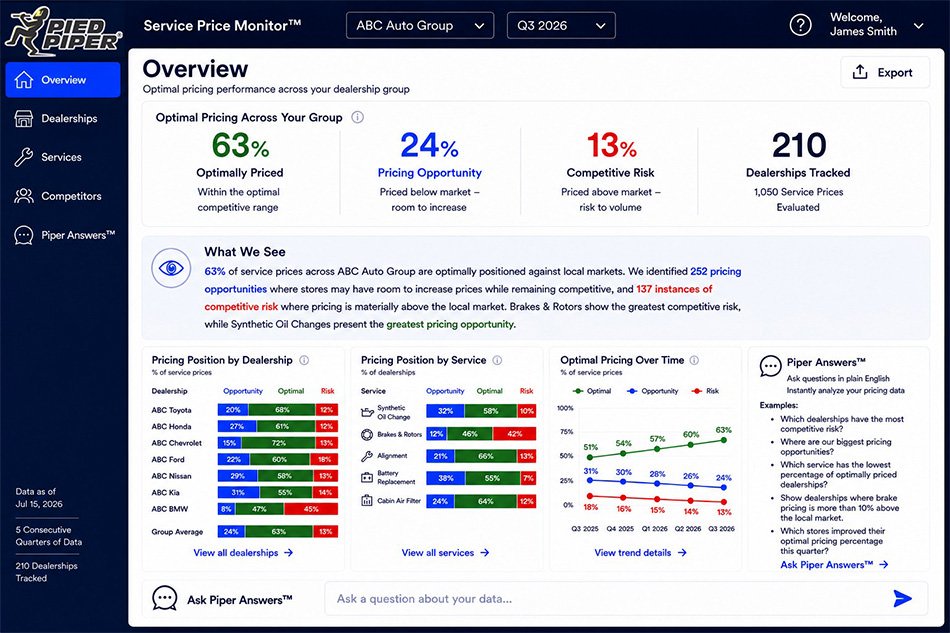
Task: Click the Battery Replacement icon
Action: click(x=367, y=478)
